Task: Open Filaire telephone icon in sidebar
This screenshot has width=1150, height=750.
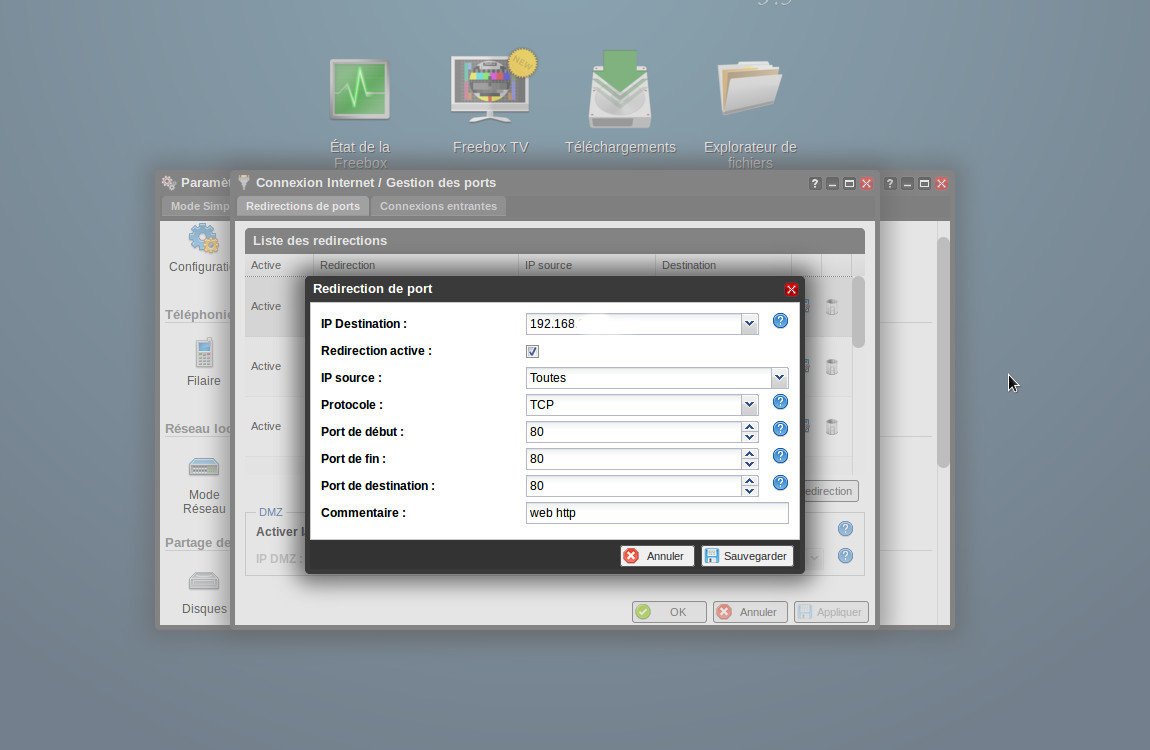Action: (x=204, y=353)
